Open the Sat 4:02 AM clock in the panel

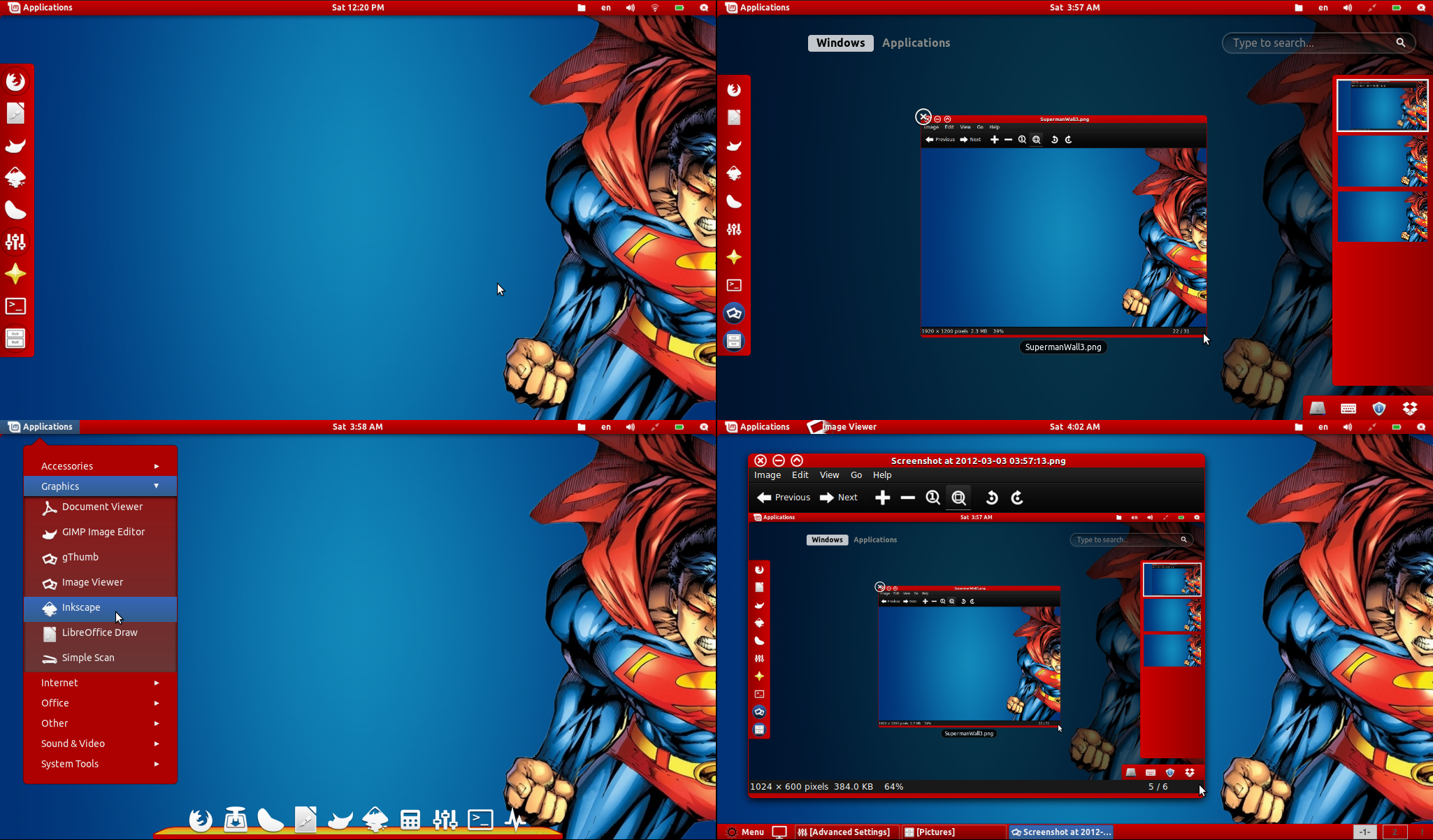pyautogui.click(x=1074, y=427)
